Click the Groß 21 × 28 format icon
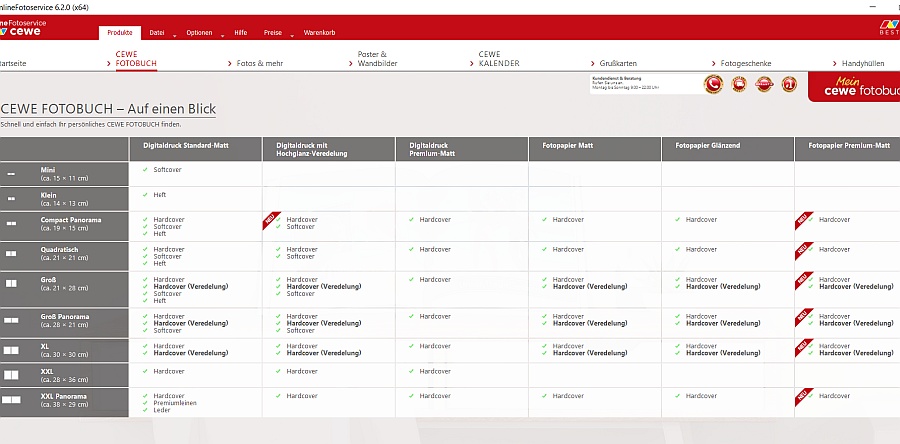The height and width of the screenshot is (444, 900). (11, 283)
